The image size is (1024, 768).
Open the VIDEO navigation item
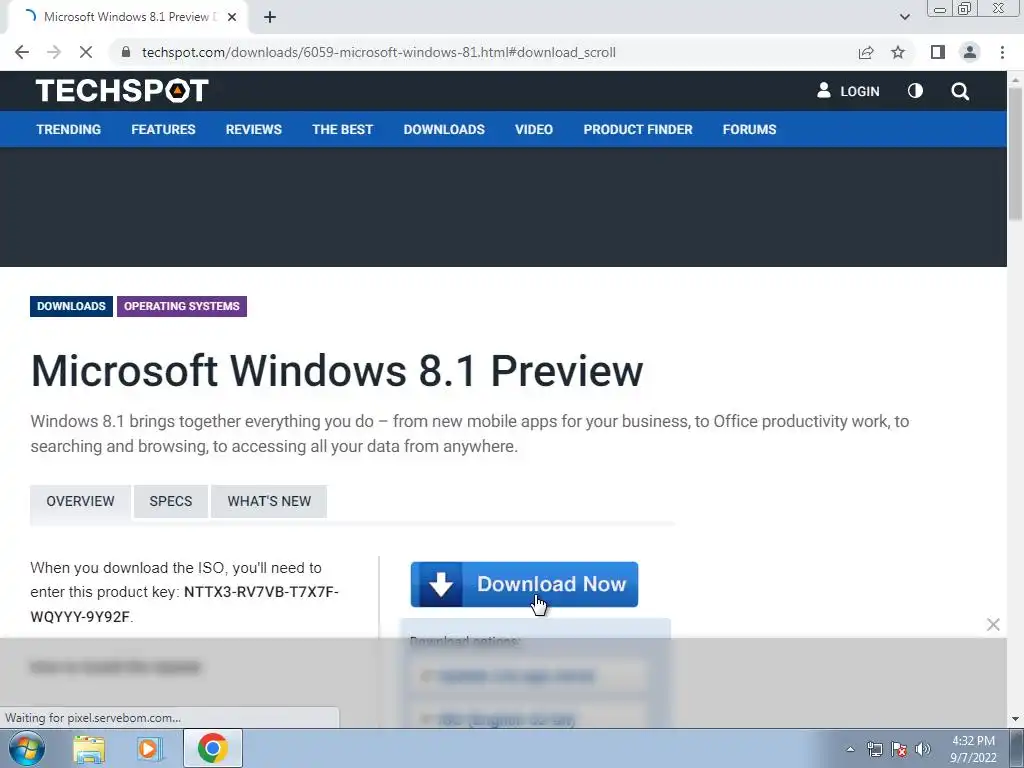coord(534,129)
